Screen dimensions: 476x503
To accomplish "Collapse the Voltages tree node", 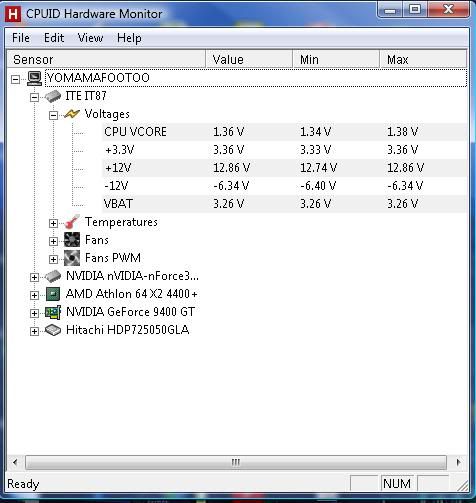I will 53,116.
